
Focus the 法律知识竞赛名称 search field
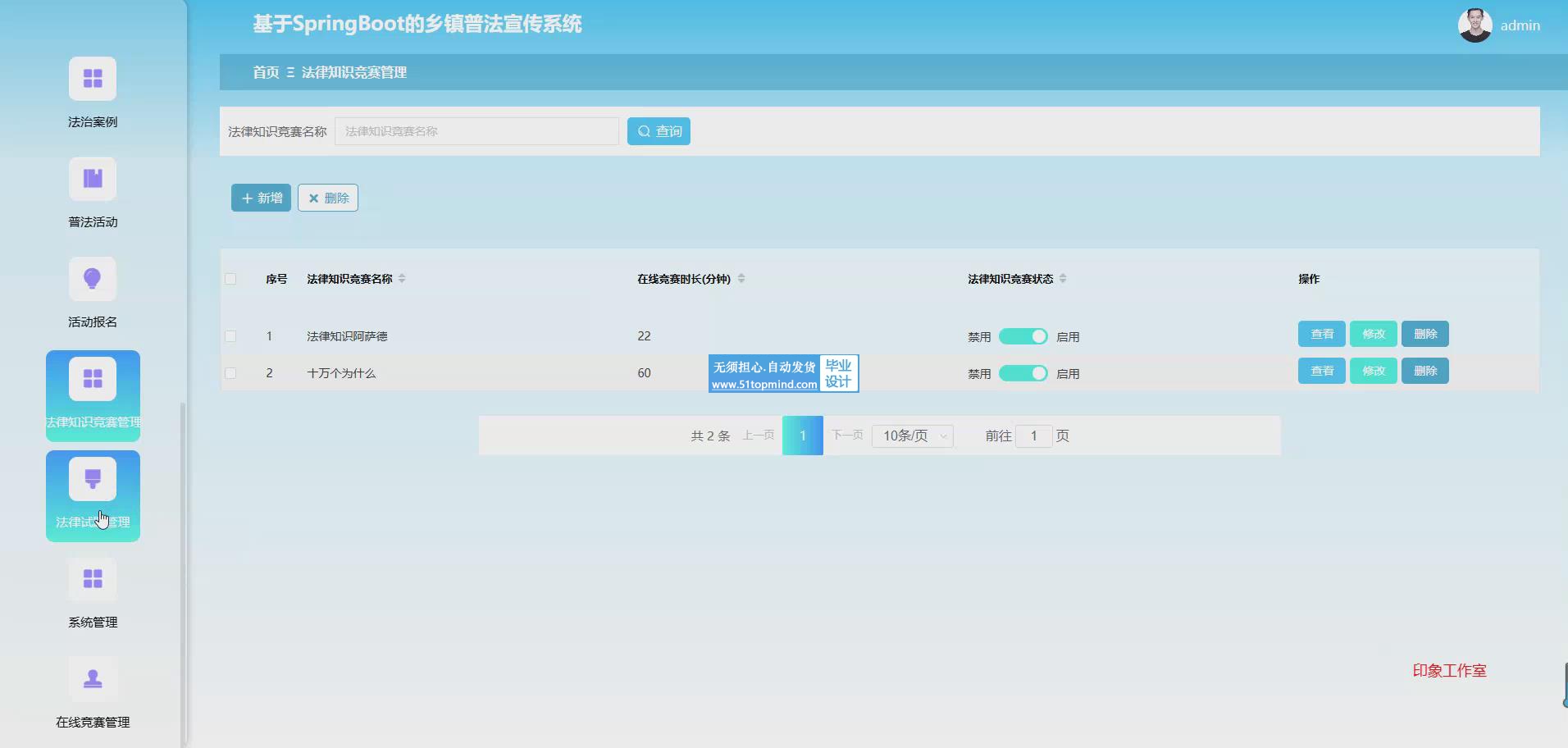tap(476, 131)
